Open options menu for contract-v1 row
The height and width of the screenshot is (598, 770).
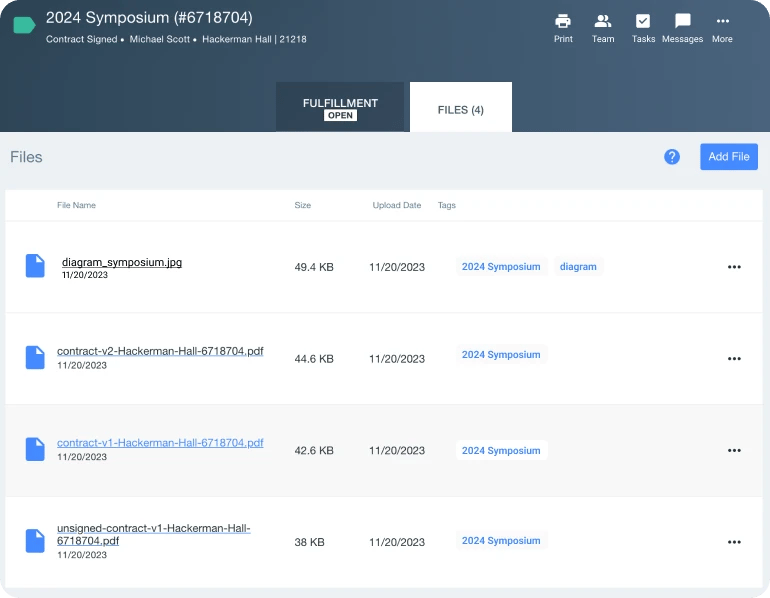pos(734,451)
